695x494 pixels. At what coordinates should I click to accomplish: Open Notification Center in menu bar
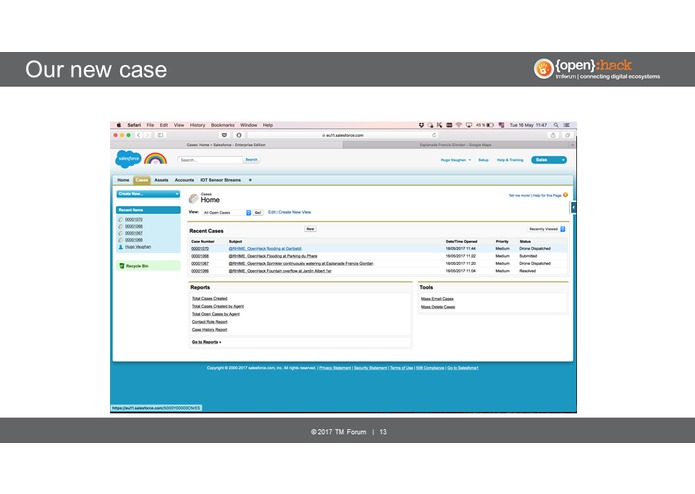[567, 125]
